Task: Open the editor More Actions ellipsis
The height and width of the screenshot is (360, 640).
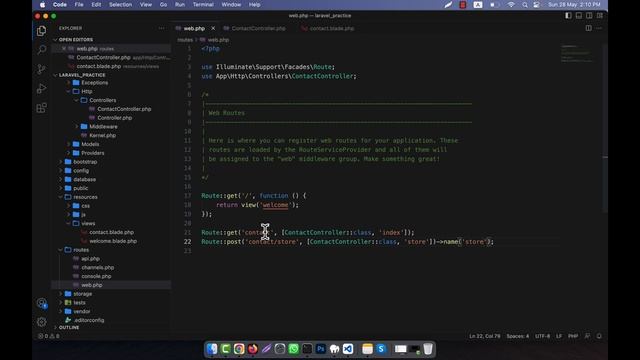Action: click(599, 28)
